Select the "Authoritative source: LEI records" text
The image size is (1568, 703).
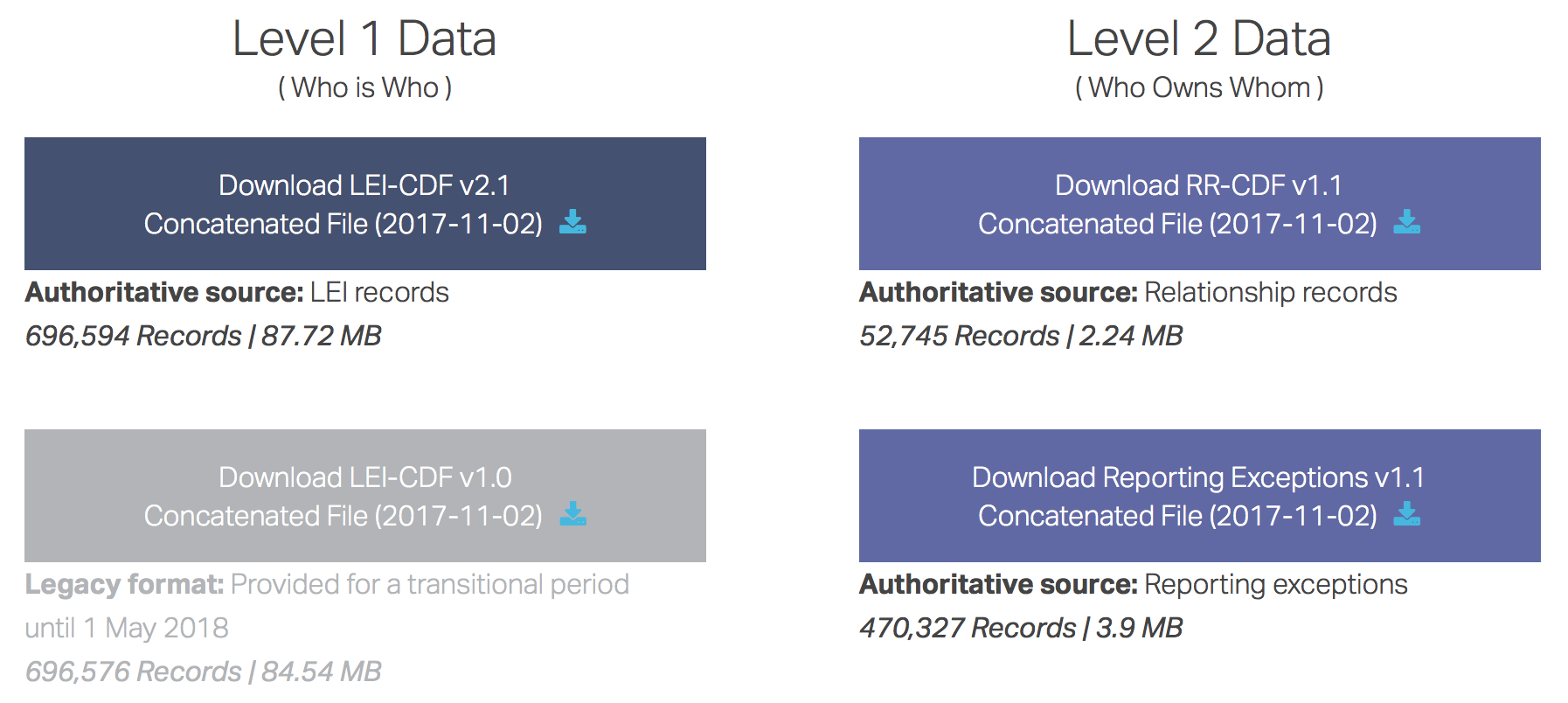tap(237, 292)
